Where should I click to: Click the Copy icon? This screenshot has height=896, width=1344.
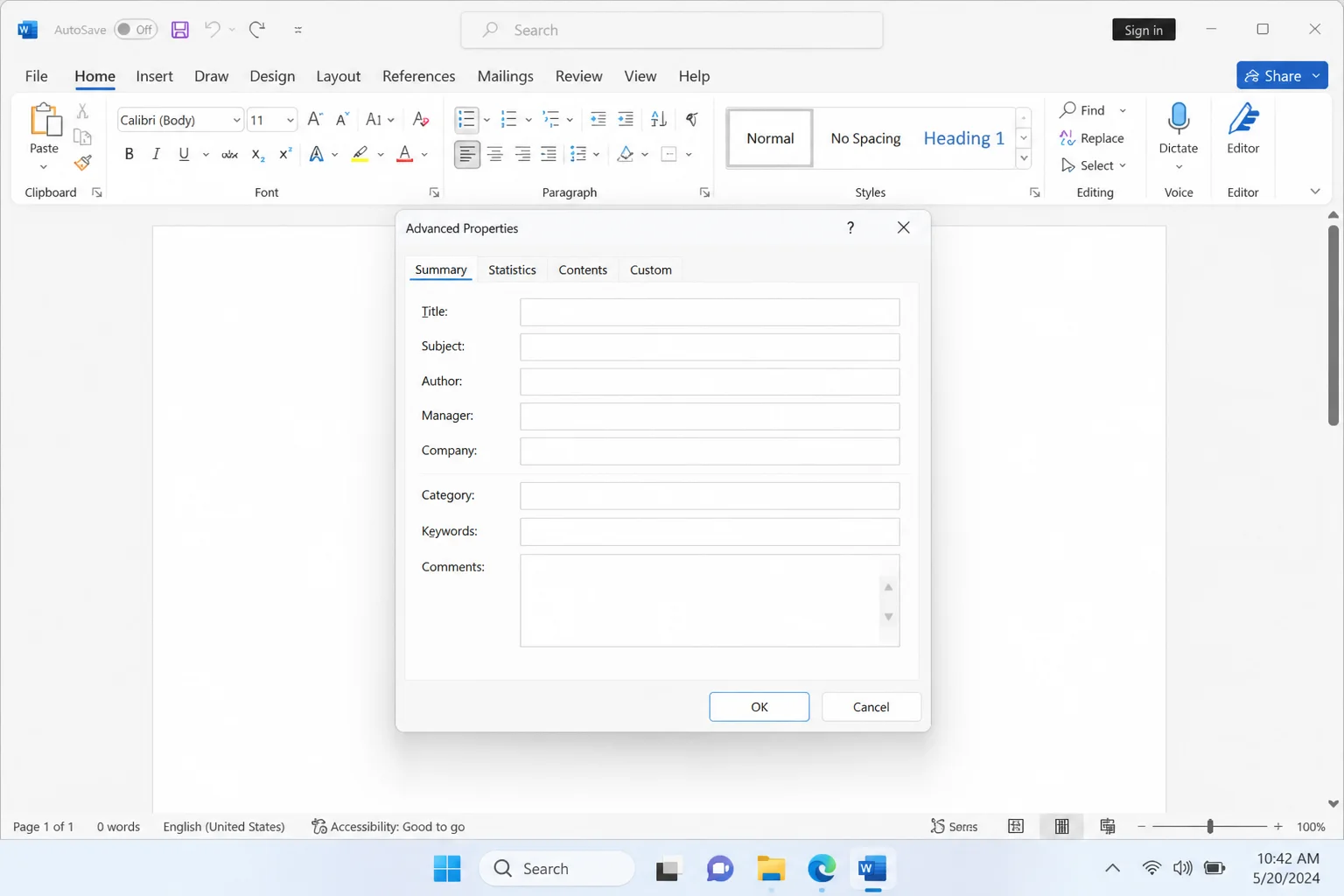pyautogui.click(x=83, y=137)
